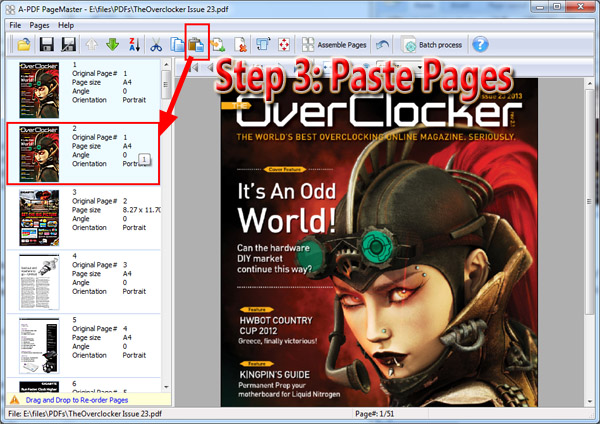Reverse page order with the Z-A sort icon

[134, 45]
